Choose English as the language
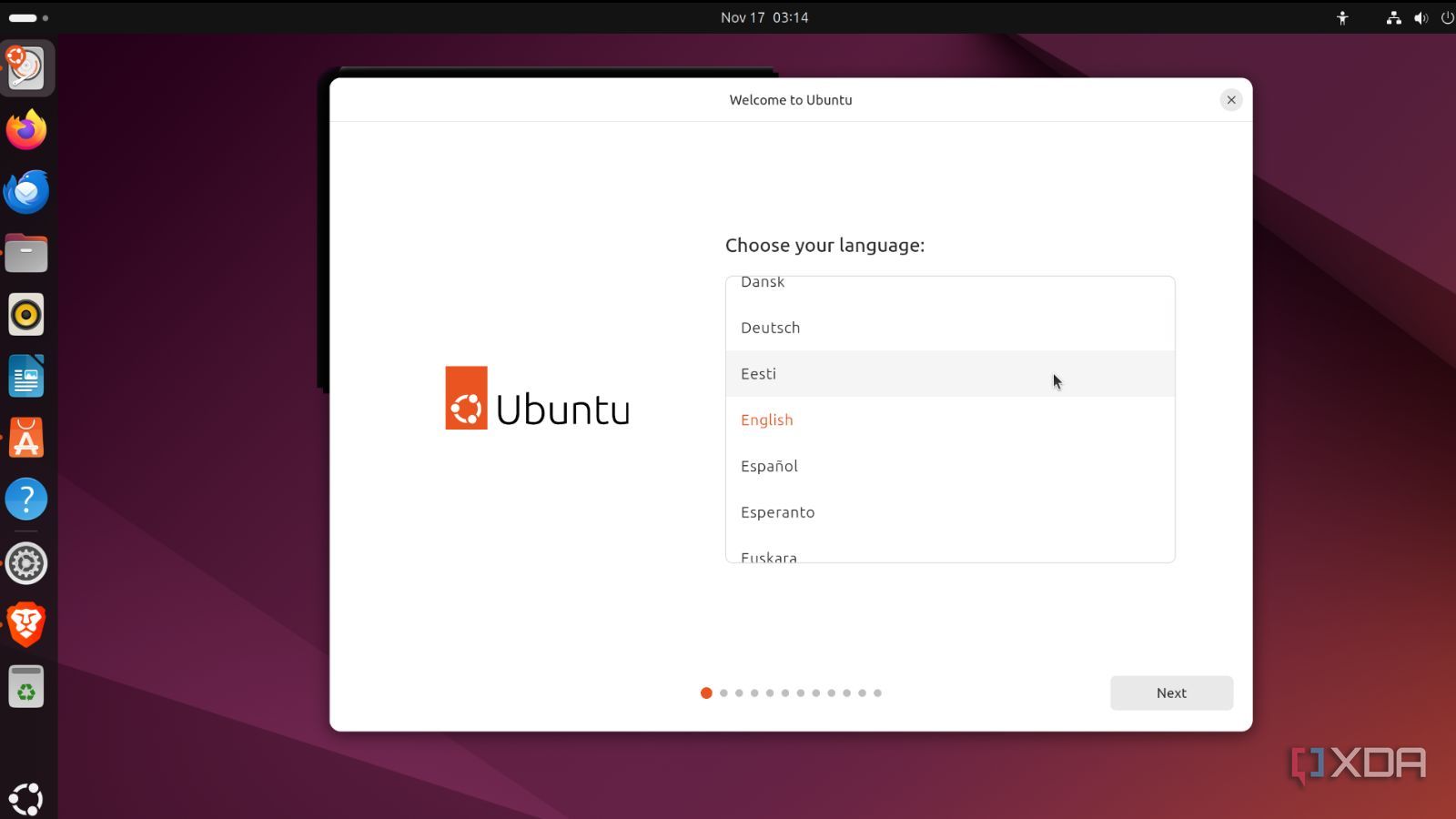The width and height of the screenshot is (1456, 819). click(x=950, y=420)
